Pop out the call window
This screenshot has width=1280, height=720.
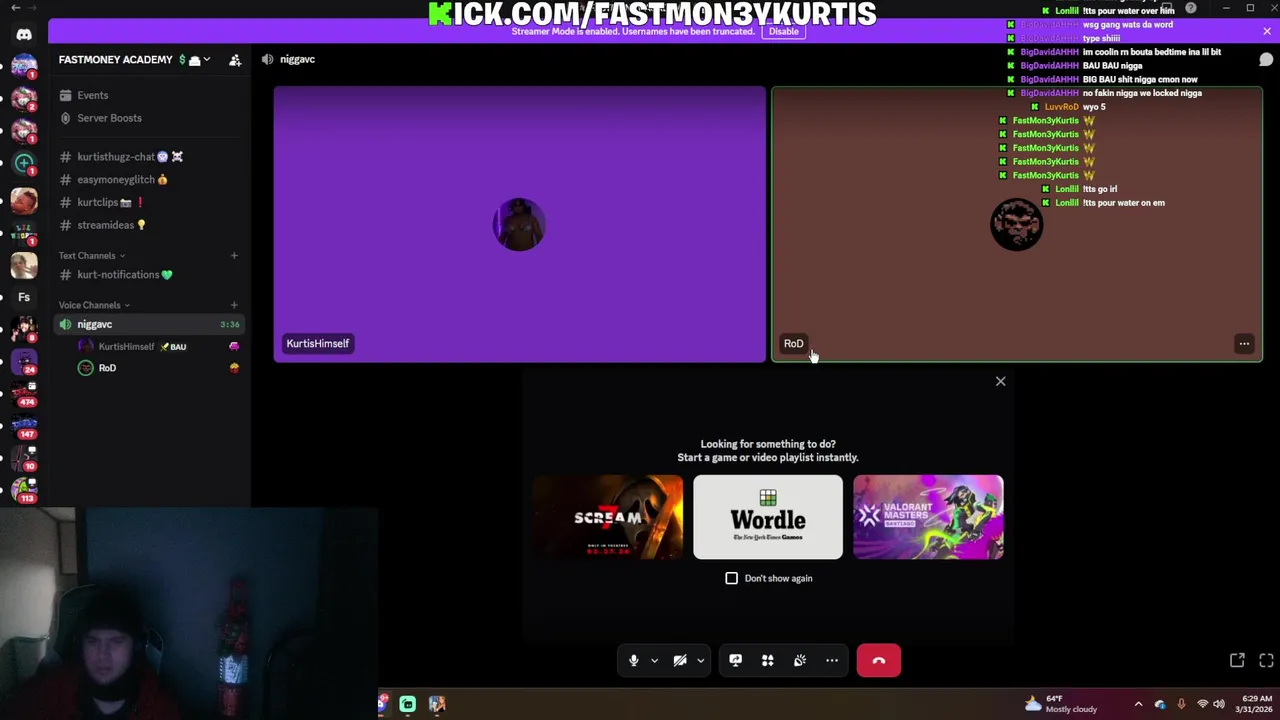[x=1237, y=660]
